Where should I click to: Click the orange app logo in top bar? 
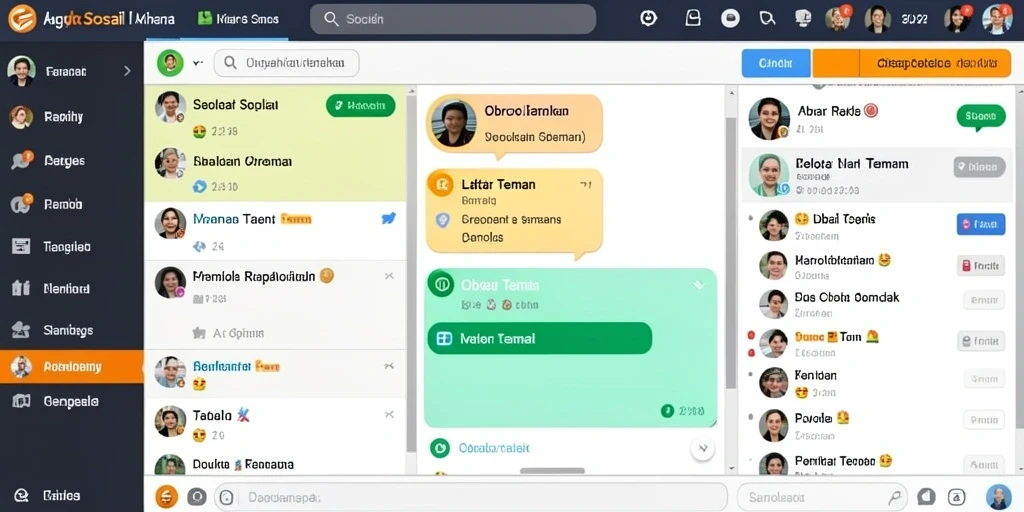[22, 19]
